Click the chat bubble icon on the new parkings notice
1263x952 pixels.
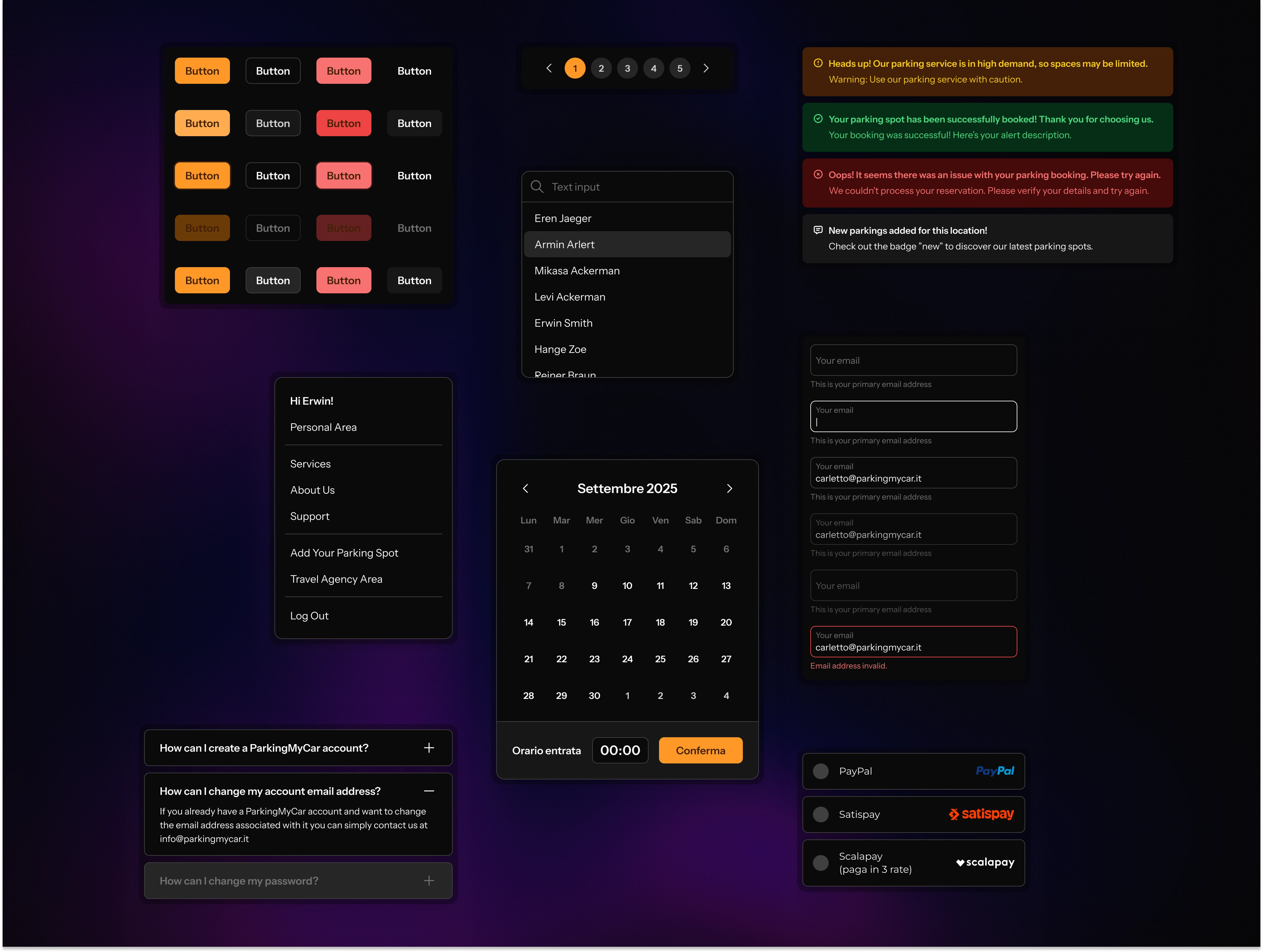(818, 229)
